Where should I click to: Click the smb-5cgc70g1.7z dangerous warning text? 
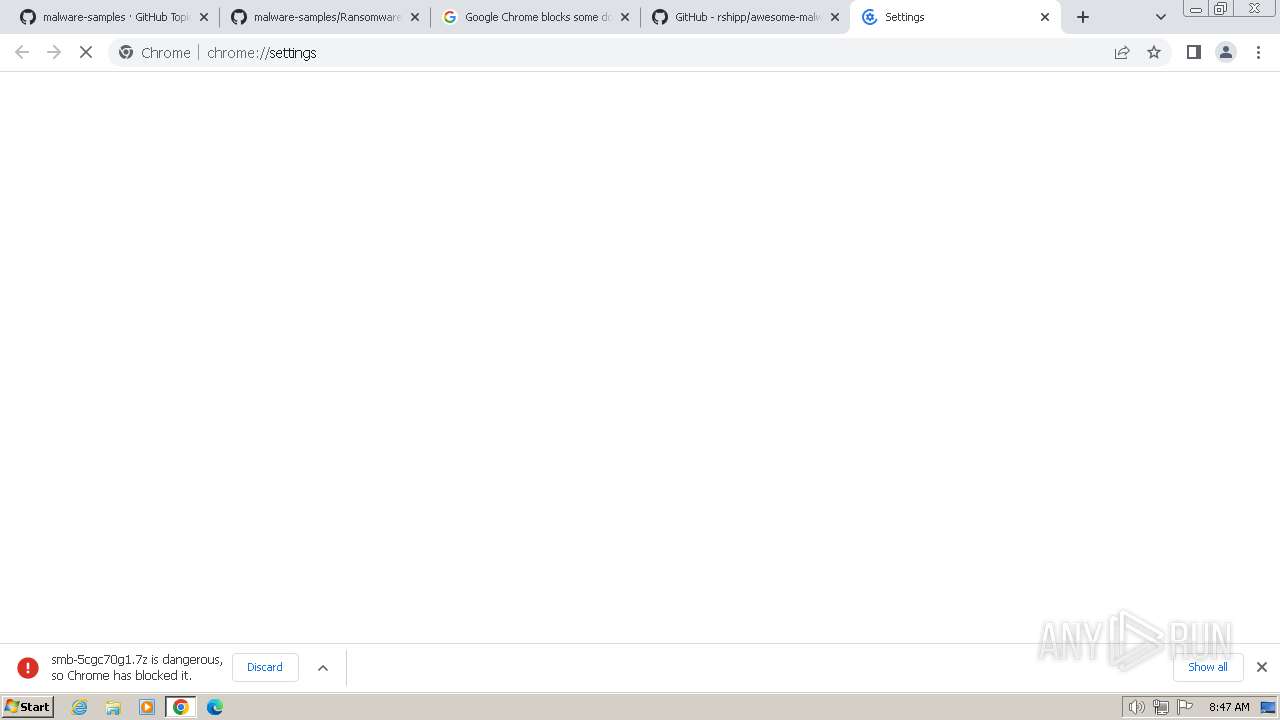click(x=137, y=667)
